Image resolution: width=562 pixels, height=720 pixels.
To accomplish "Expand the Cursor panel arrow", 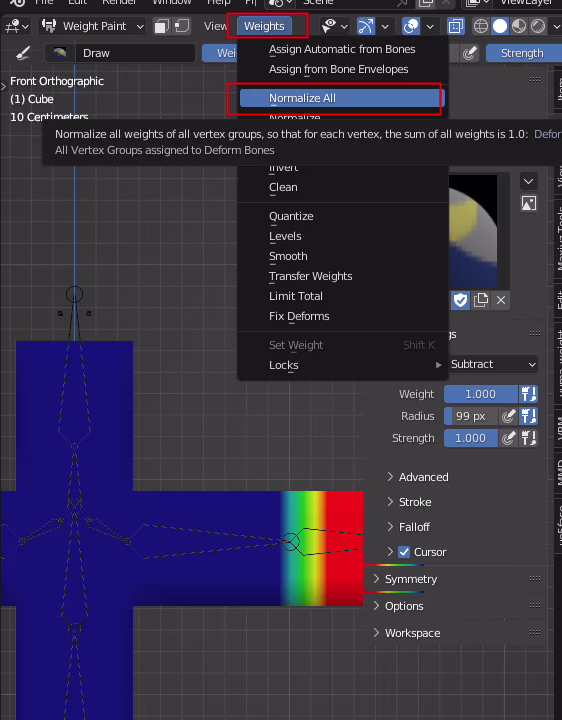I will tap(390, 551).
